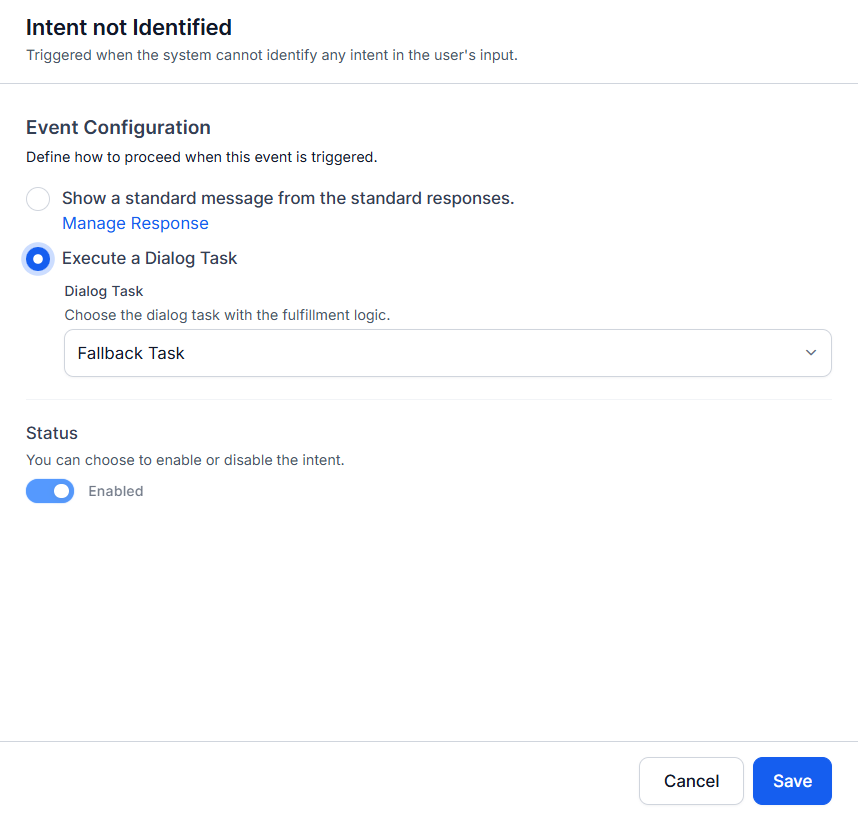Click the "Fallback Task" selected value text
This screenshot has width=858, height=815.
click(x=131, y=353)
